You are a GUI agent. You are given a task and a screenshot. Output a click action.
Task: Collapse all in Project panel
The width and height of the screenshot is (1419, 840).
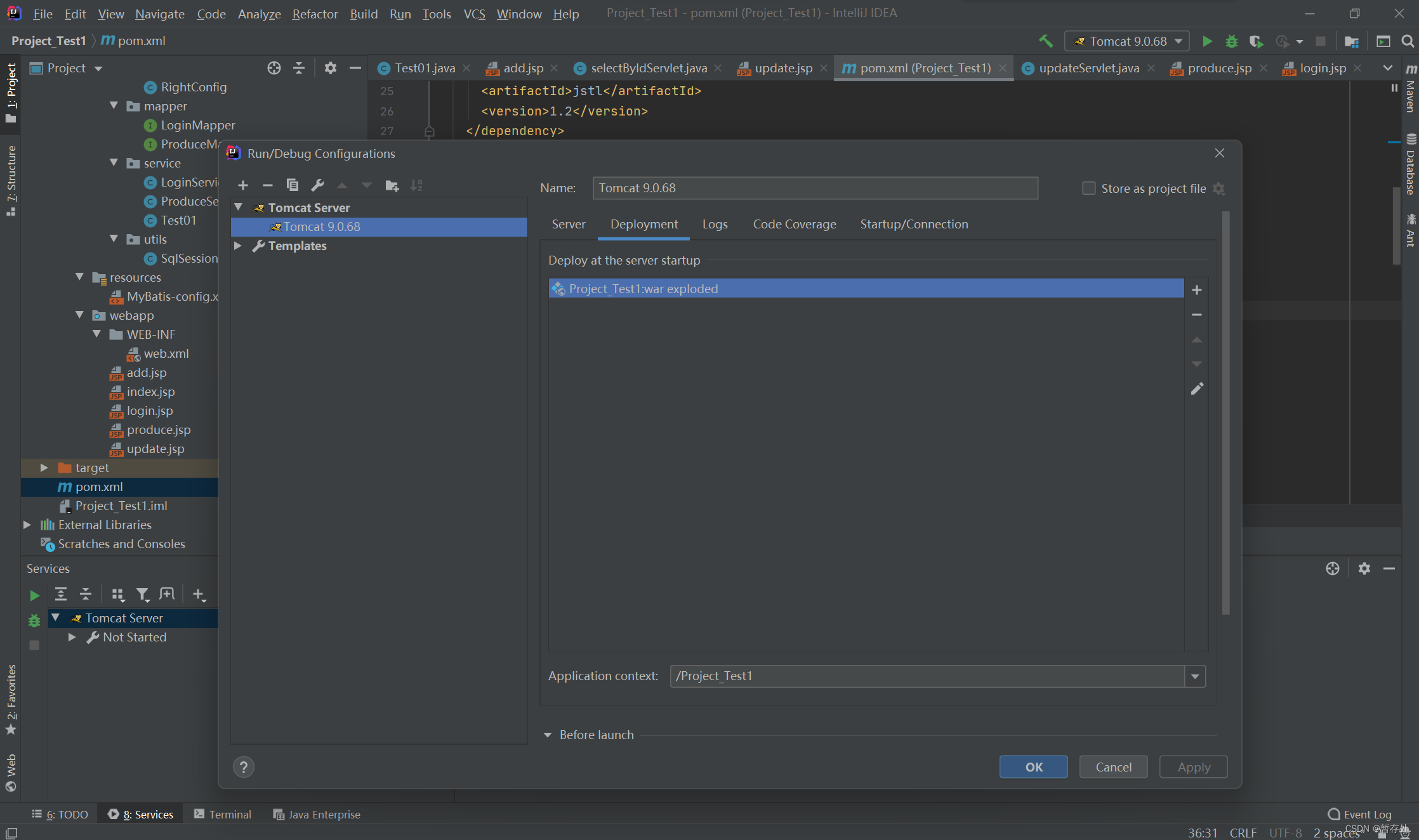[299, 68]
